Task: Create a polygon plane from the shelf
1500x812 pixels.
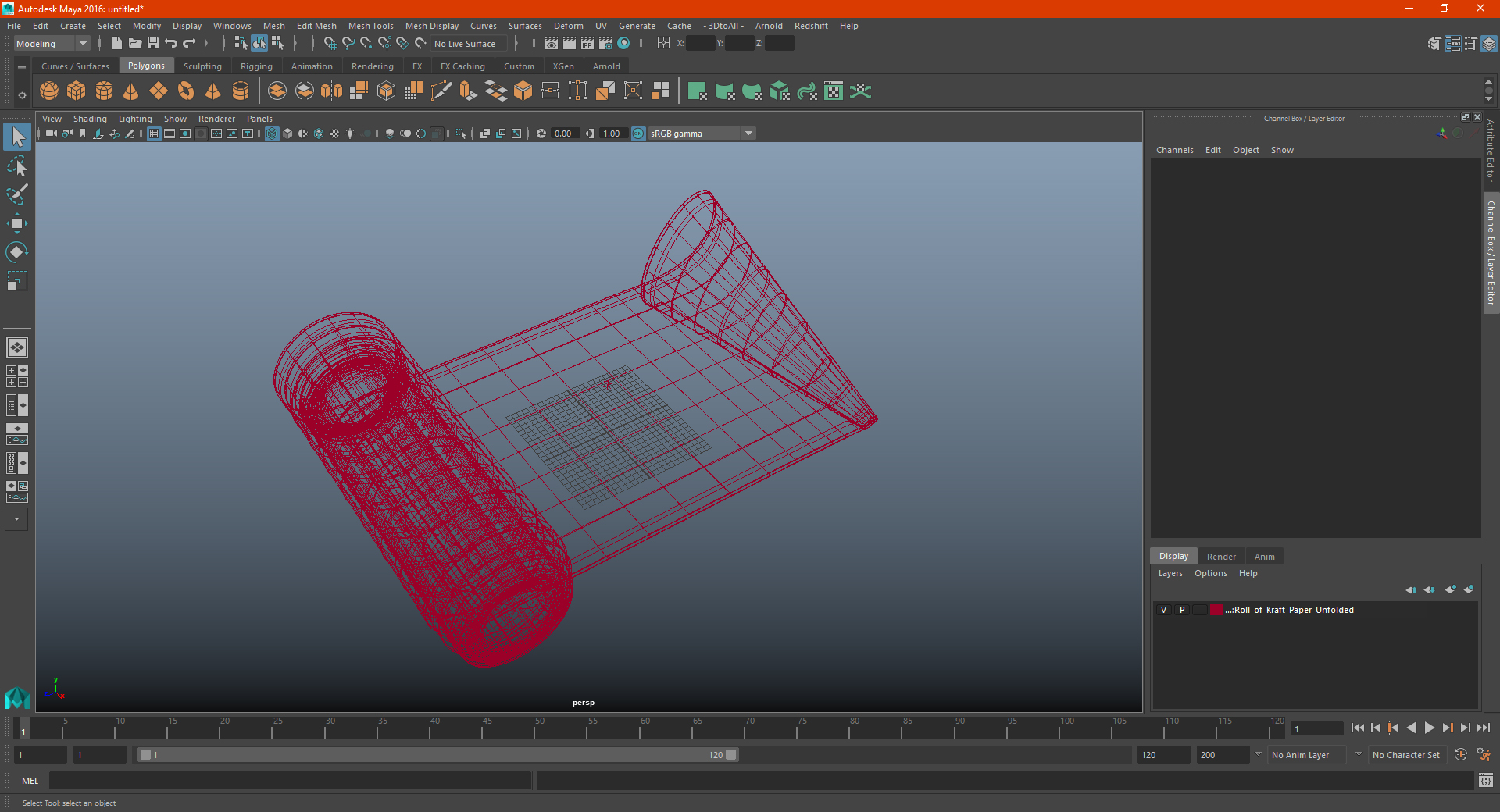Action: (159, 91)
